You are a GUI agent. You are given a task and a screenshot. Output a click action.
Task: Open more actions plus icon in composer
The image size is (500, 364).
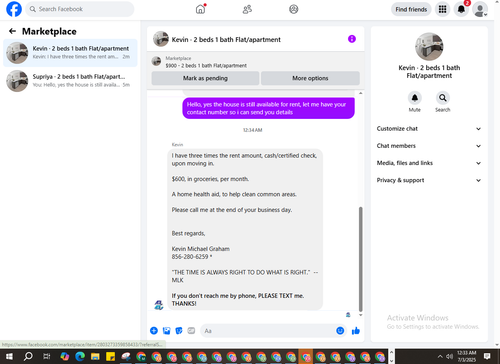[154, 331]
